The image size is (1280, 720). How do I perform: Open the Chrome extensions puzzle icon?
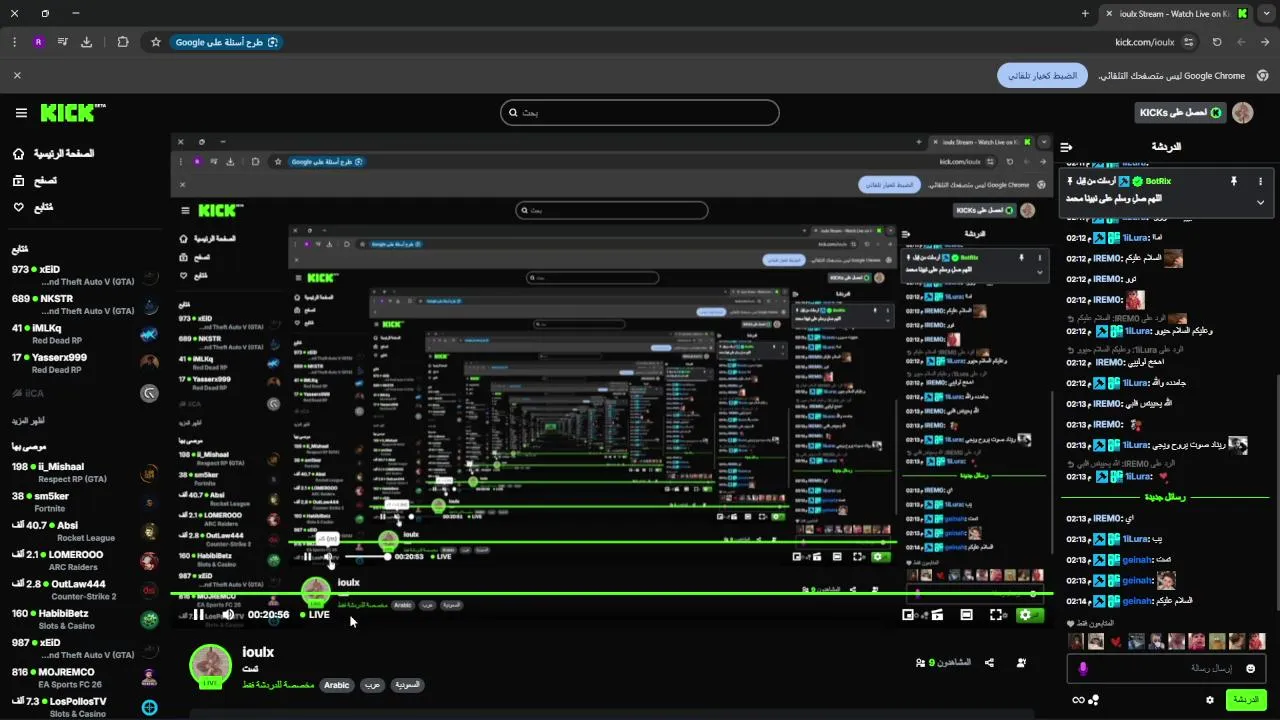[123, 42]
